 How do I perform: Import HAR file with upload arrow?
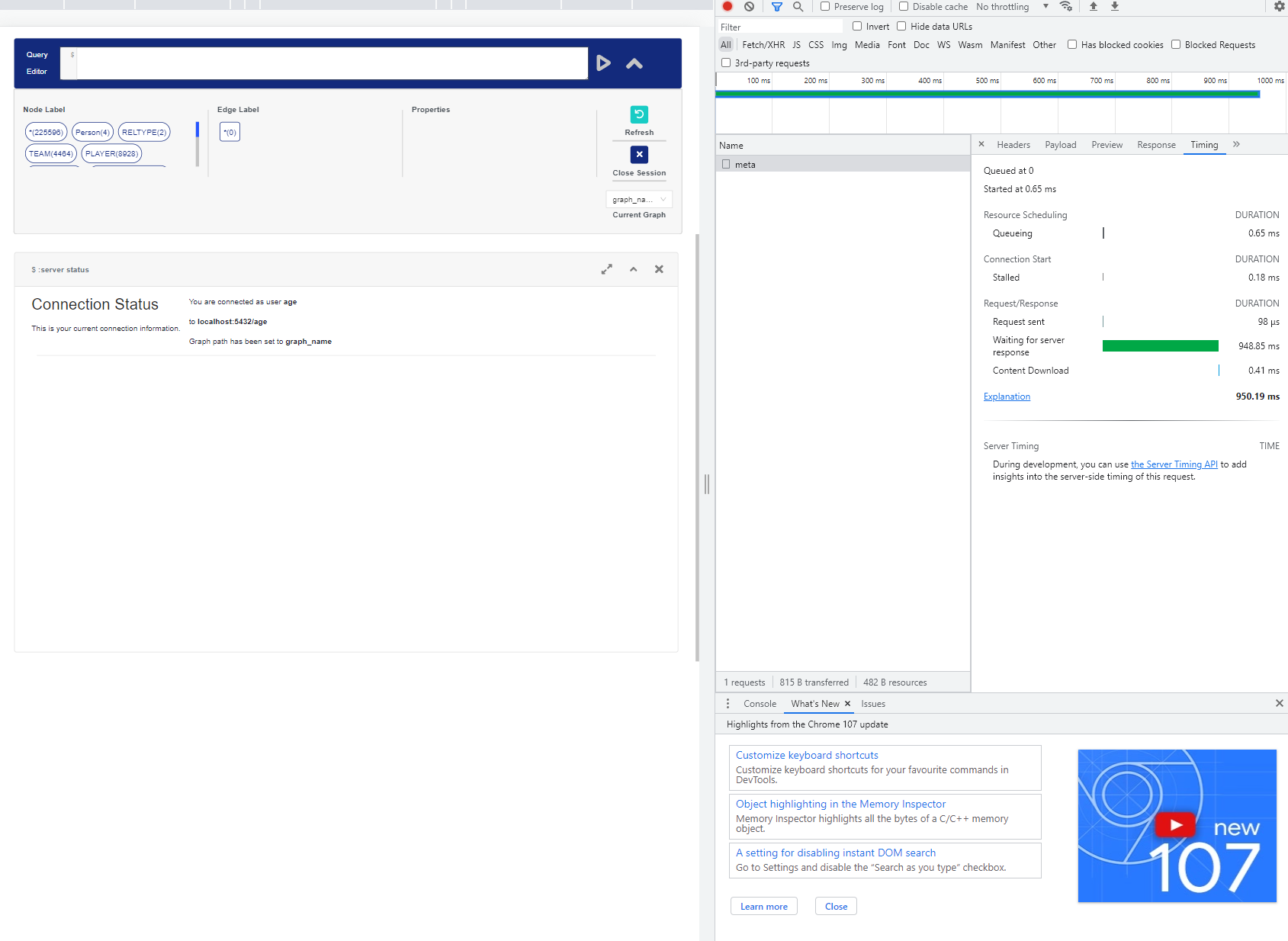point(1093,6)
